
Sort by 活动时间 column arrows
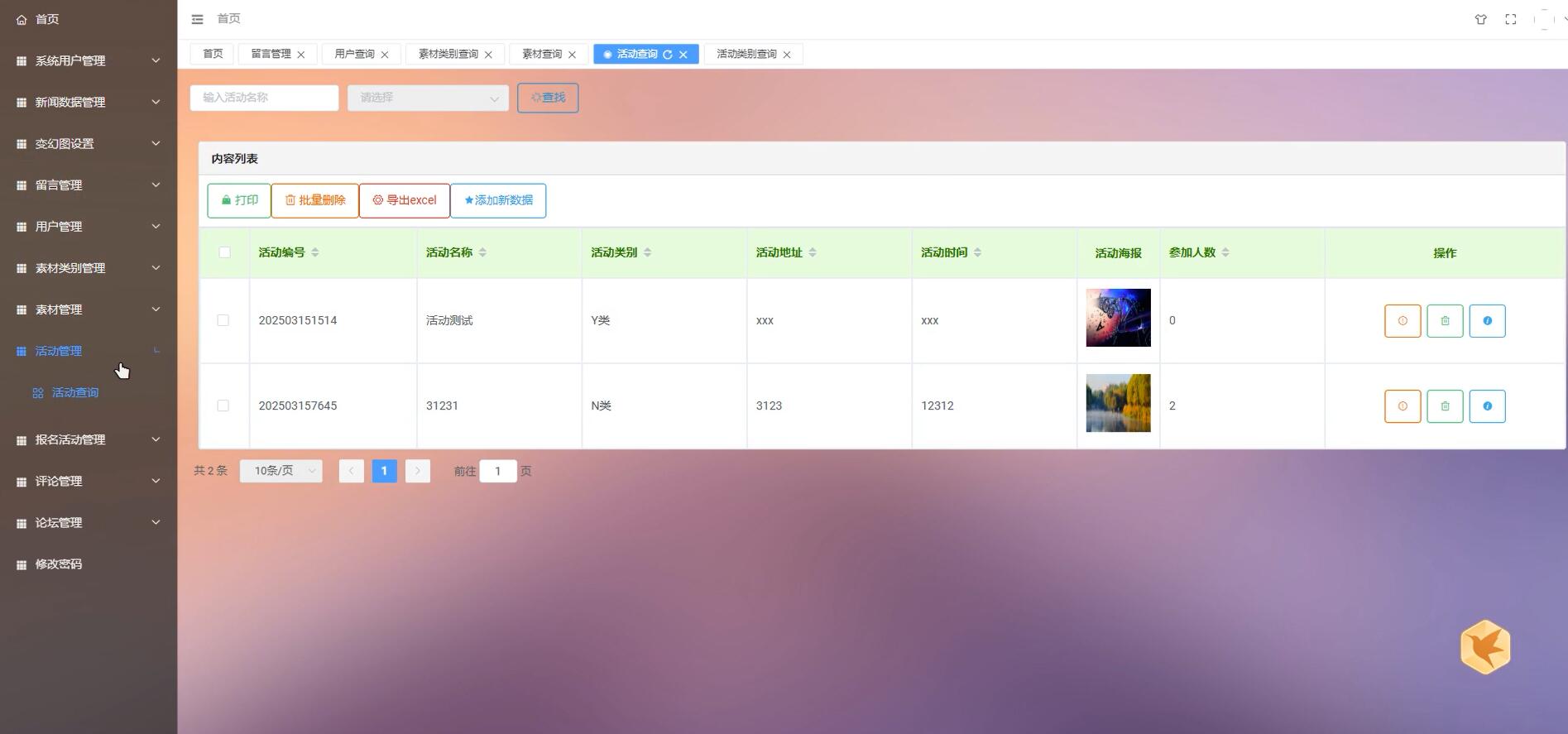click(977, 252)
